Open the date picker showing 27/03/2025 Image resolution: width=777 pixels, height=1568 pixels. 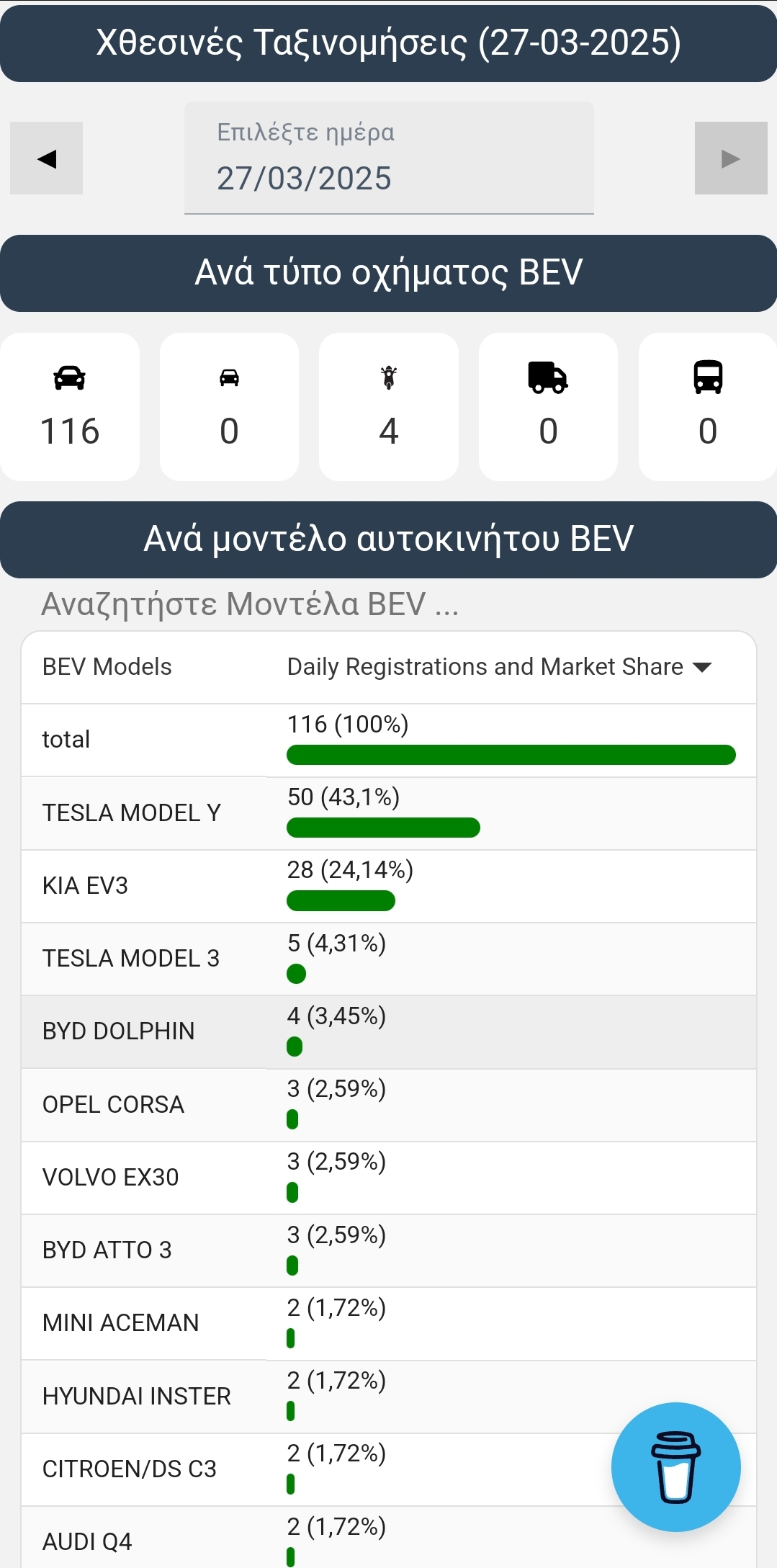click(389, 158)
